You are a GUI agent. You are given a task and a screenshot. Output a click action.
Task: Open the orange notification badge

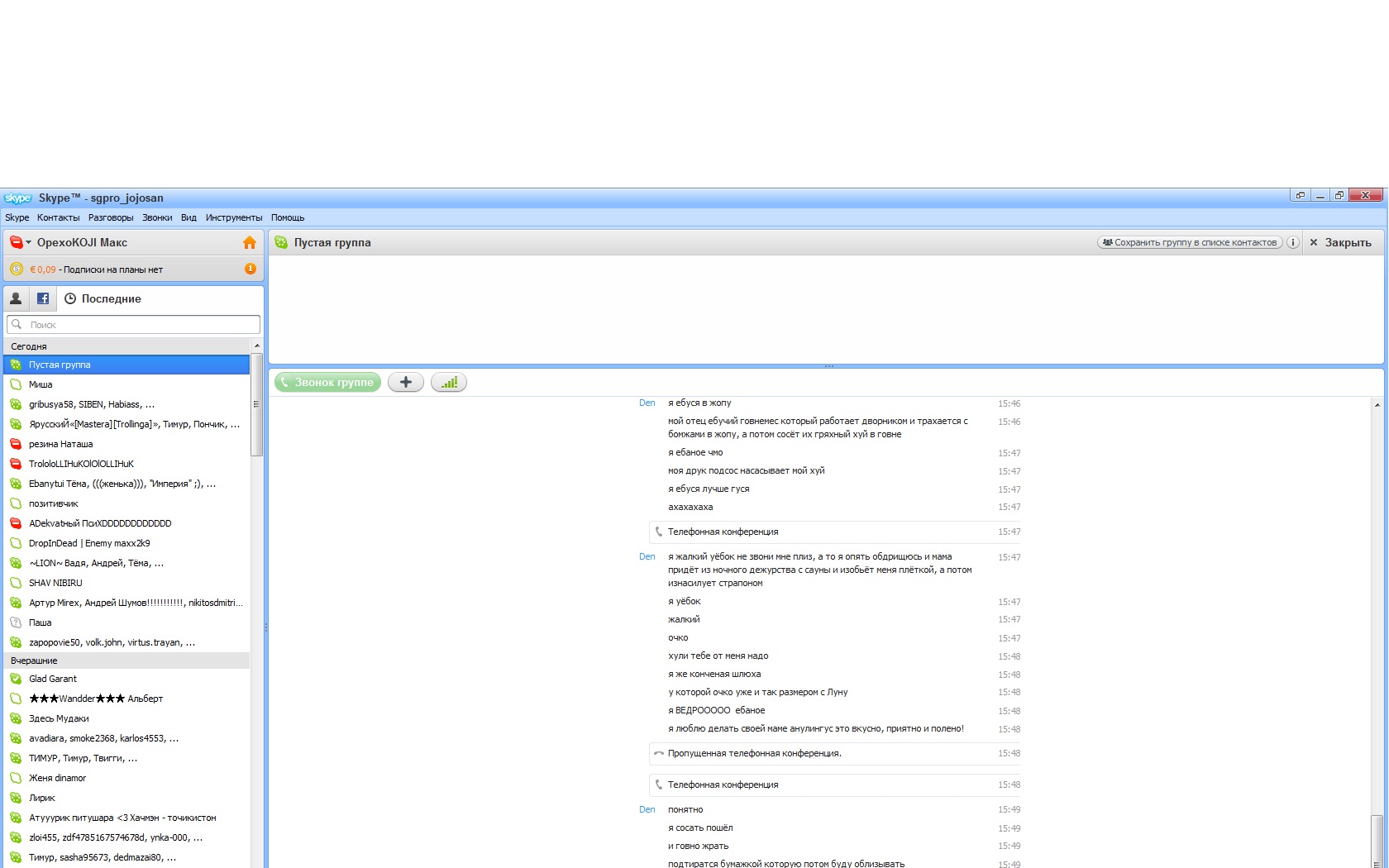pyautogui.click(x=251, y=269)
